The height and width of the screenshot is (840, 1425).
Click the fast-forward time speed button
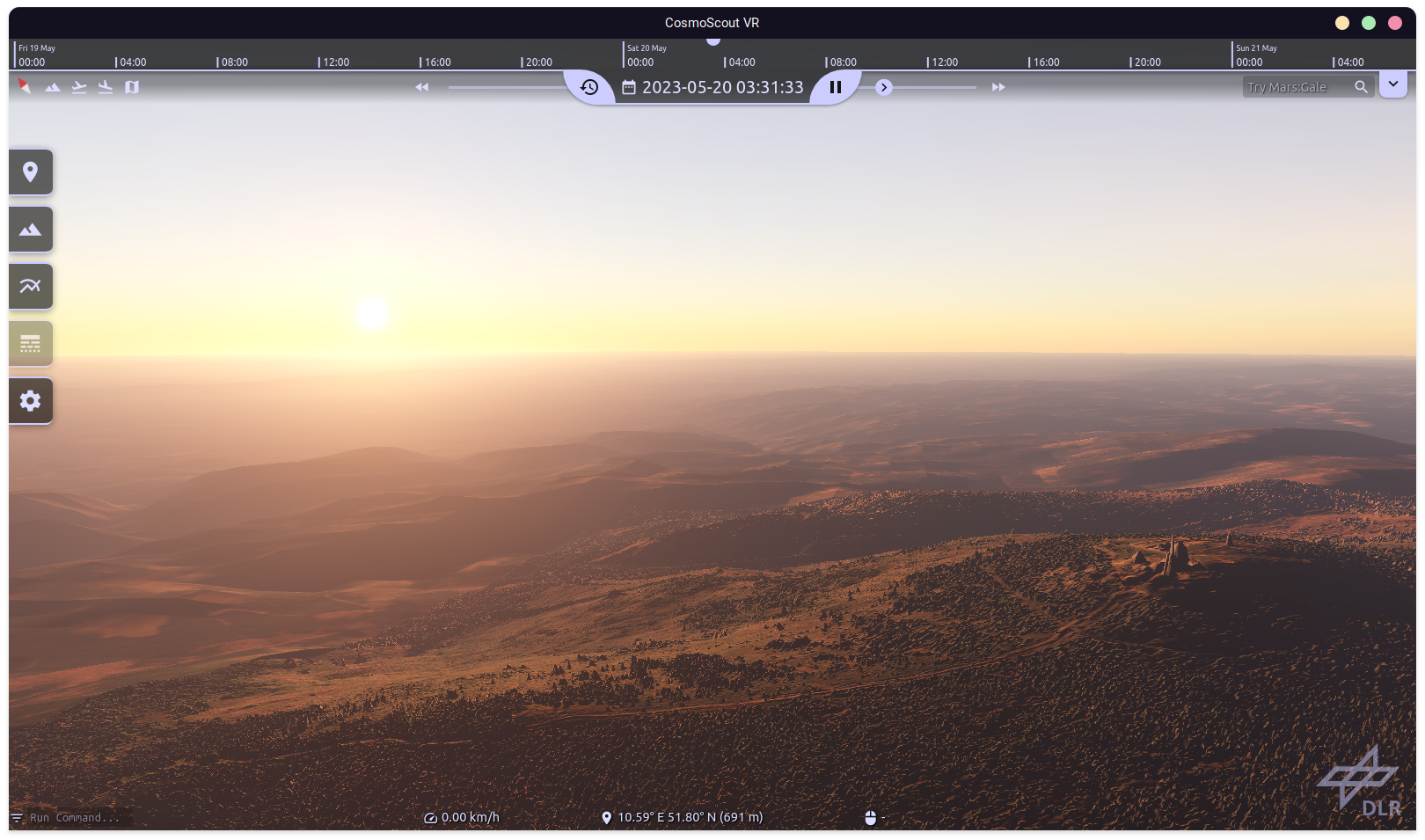pyautogui.click(x=998, y=87)
